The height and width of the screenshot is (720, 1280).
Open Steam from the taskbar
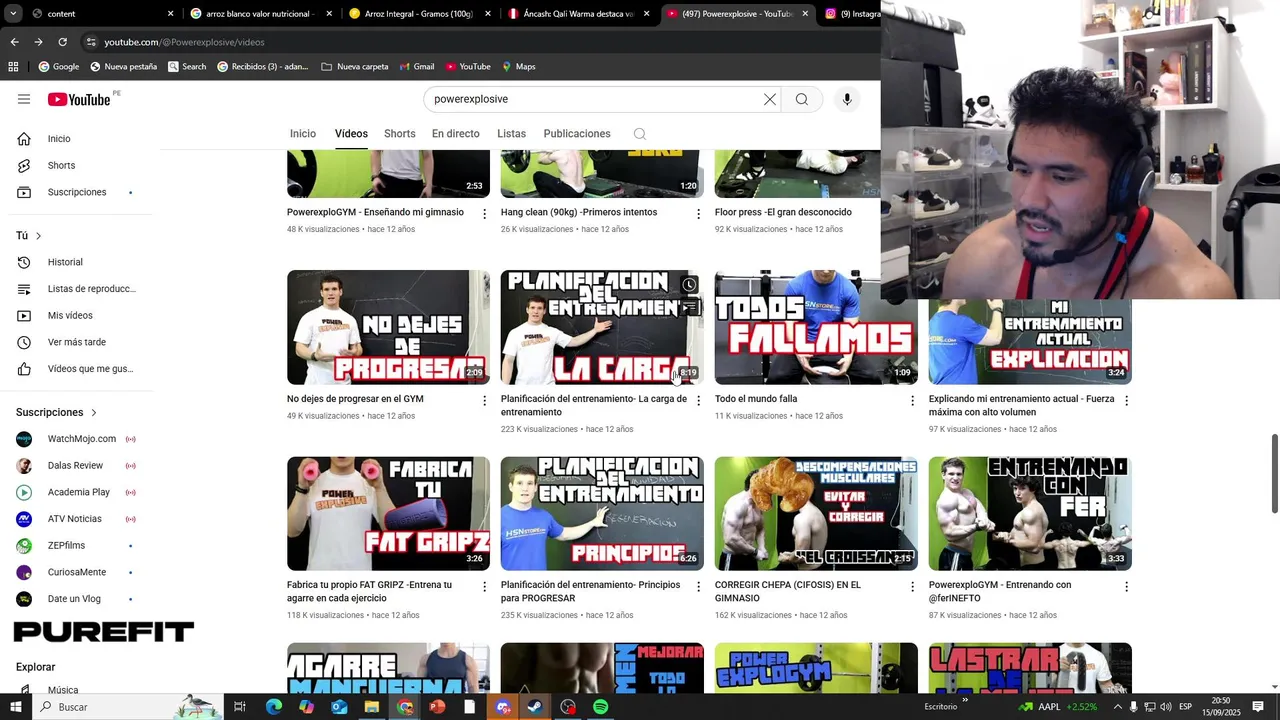pyautogui.click(x=535, y=707)
